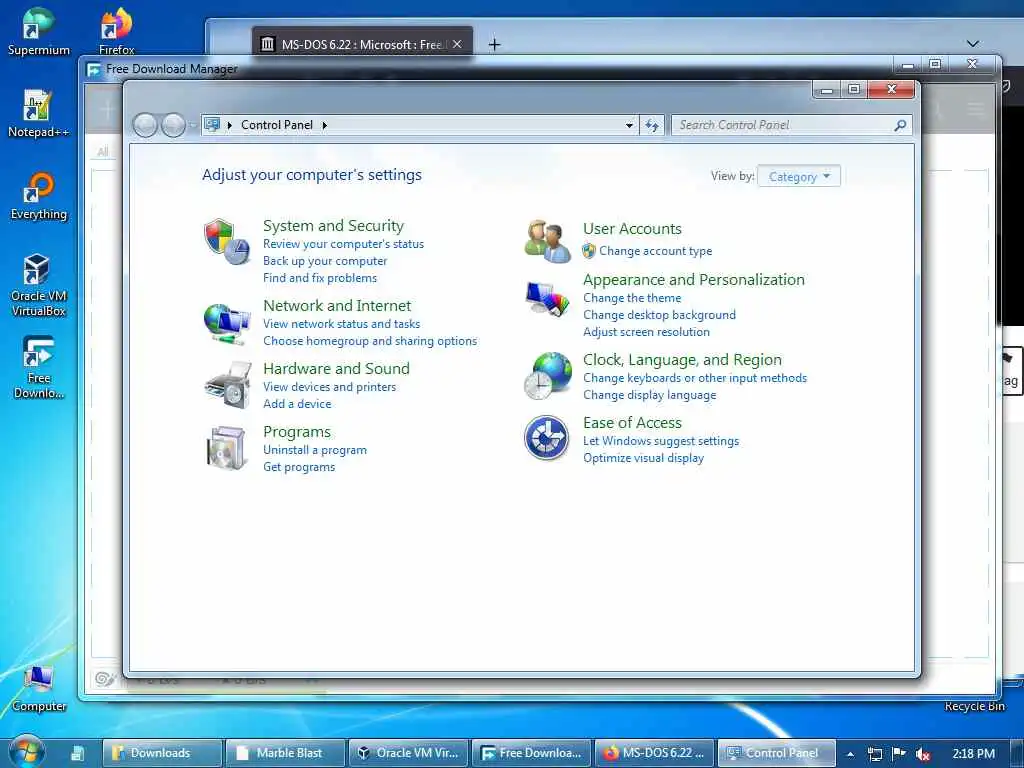1024x768 pixels.
Task: Switch to Oracle VM VirtualBox taskbar button
Action: pos(408,753)
